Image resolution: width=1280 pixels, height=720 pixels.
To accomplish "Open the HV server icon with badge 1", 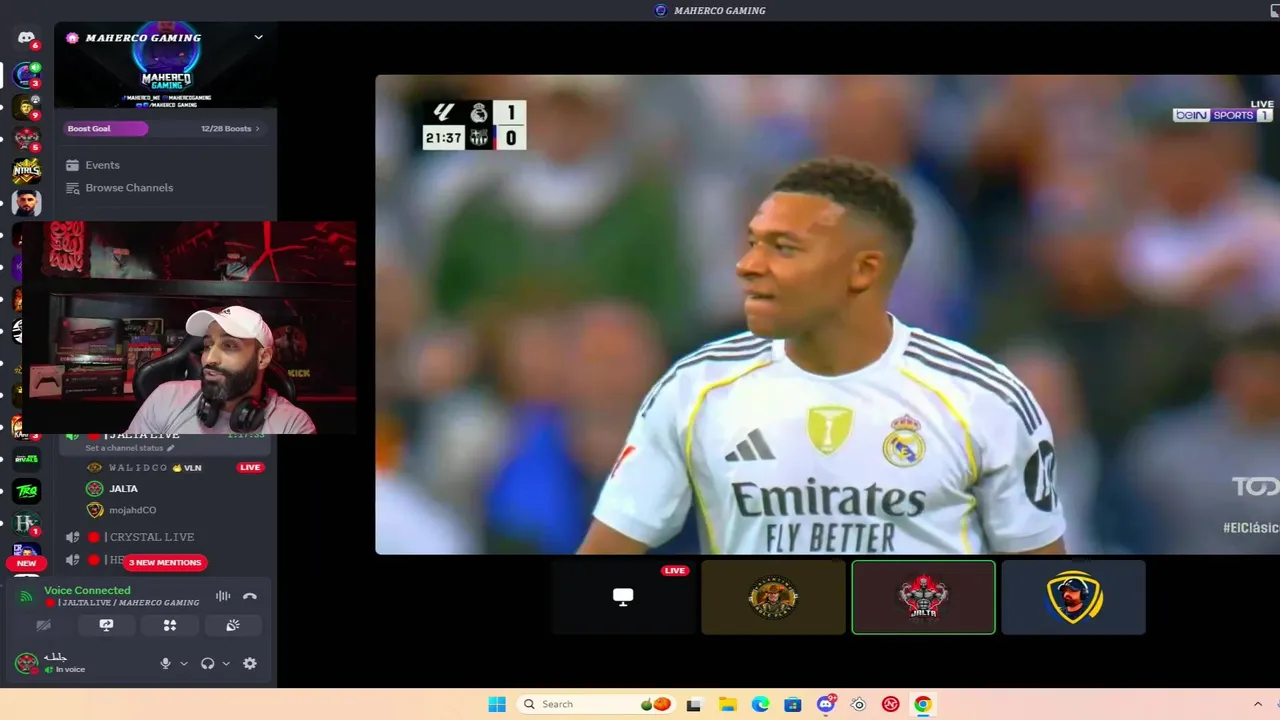I will tap(27, 522).
